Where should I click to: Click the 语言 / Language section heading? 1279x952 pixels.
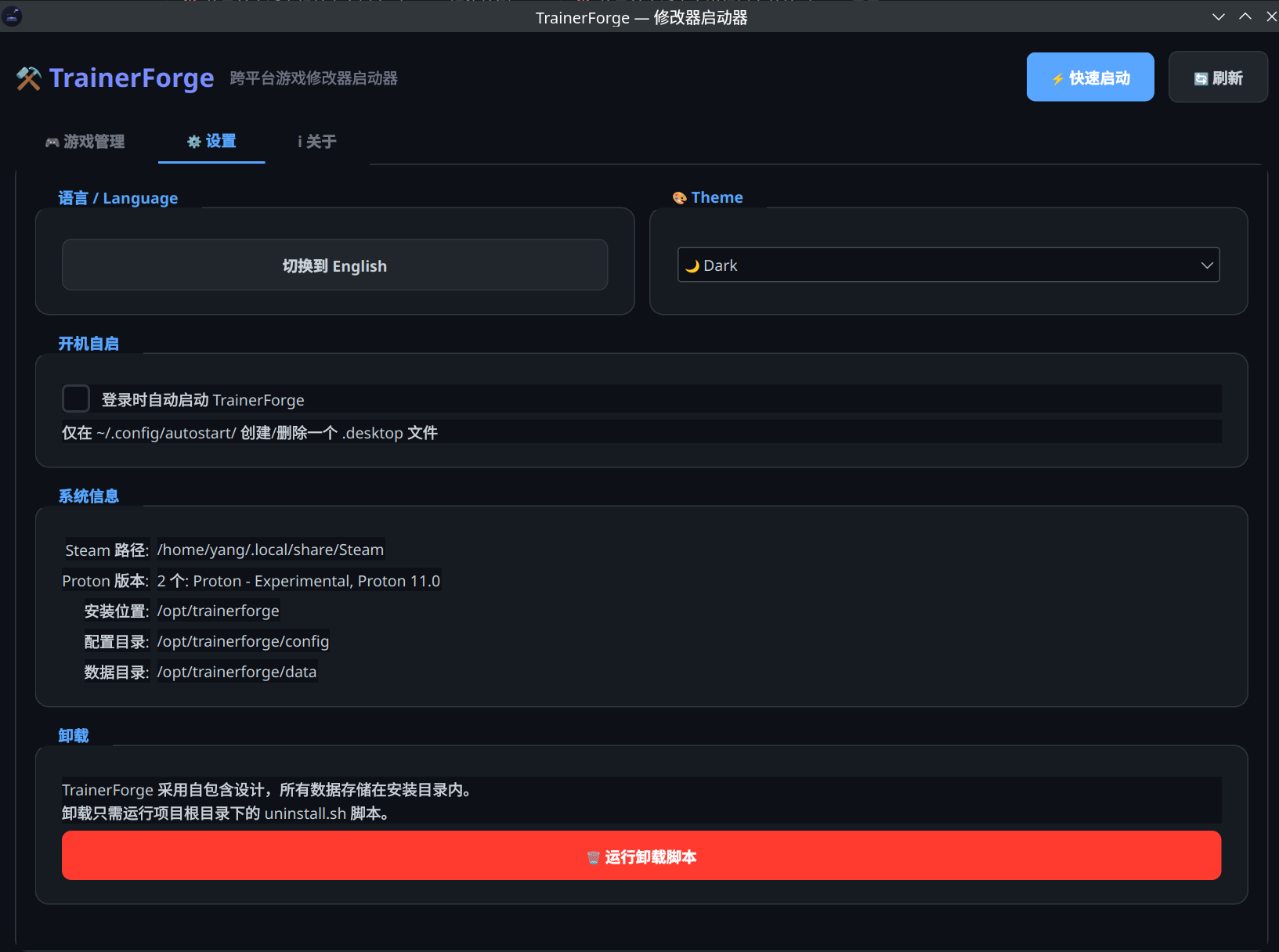coord(118,198)
